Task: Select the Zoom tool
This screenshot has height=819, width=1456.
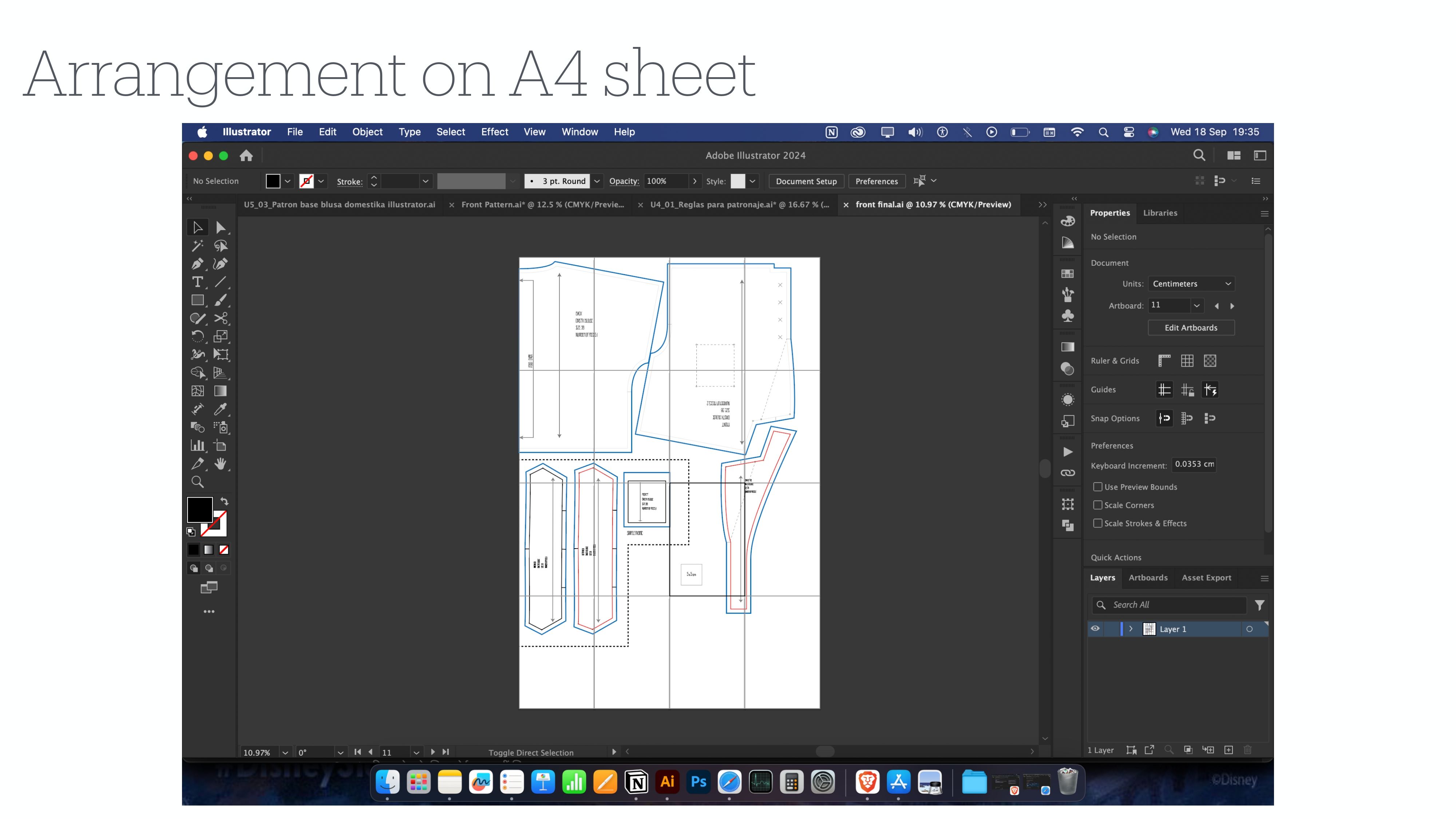Action: [197, 482]
